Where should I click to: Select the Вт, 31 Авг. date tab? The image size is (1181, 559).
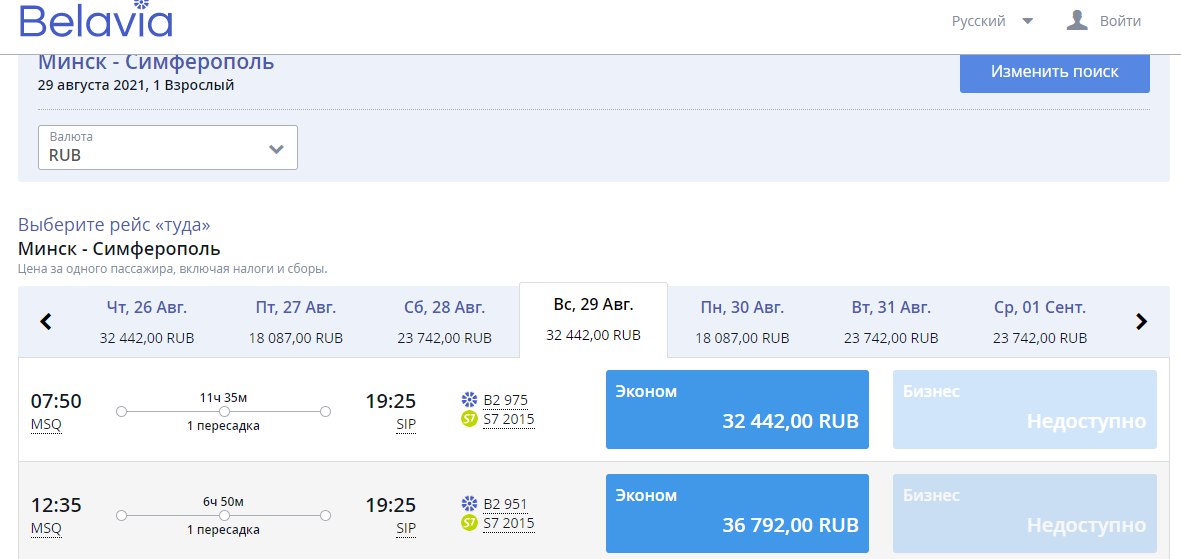[891, 322]
